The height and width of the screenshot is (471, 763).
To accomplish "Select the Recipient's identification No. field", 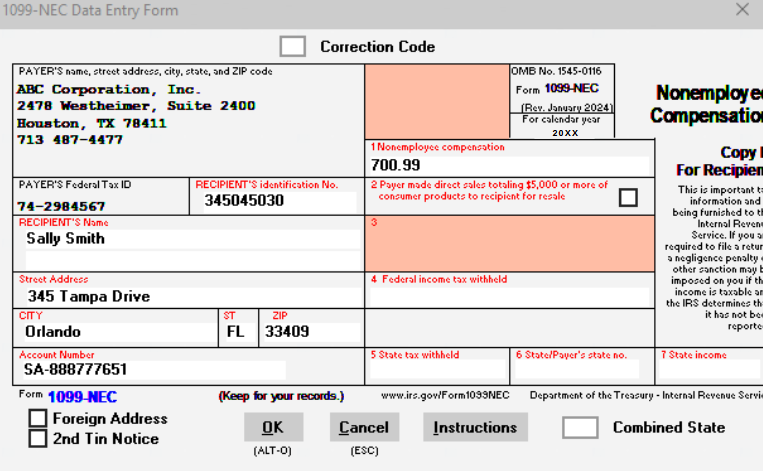I will 276,201.
